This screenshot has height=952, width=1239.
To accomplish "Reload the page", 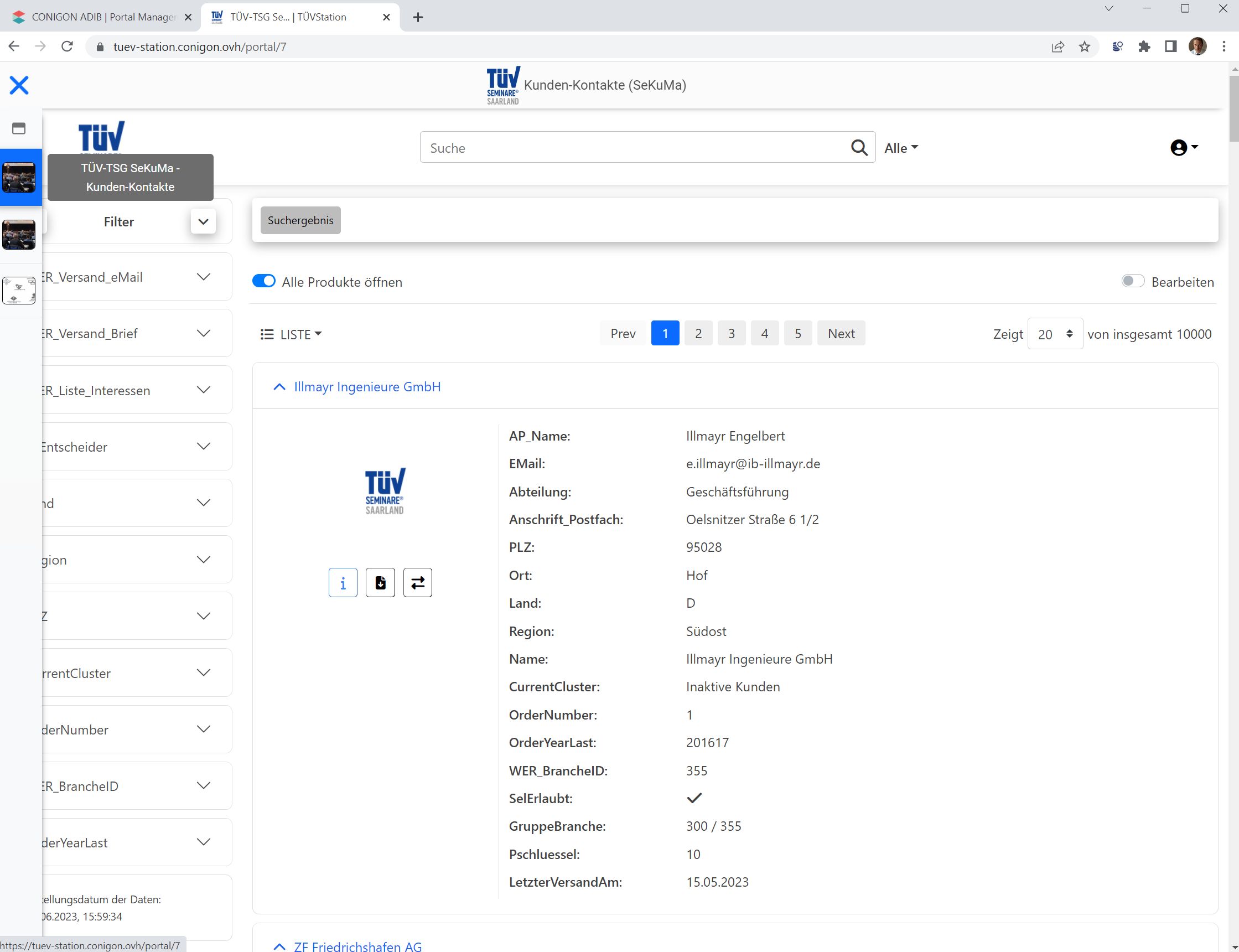I will pos(68,46).
